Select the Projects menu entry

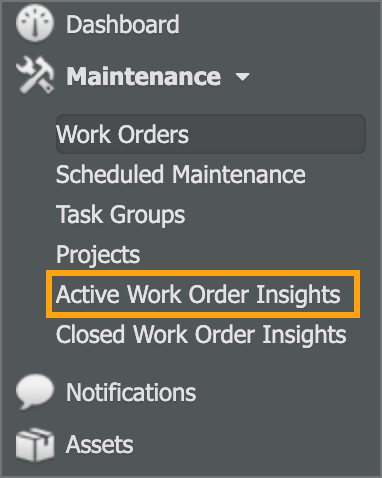click(98, 255)
